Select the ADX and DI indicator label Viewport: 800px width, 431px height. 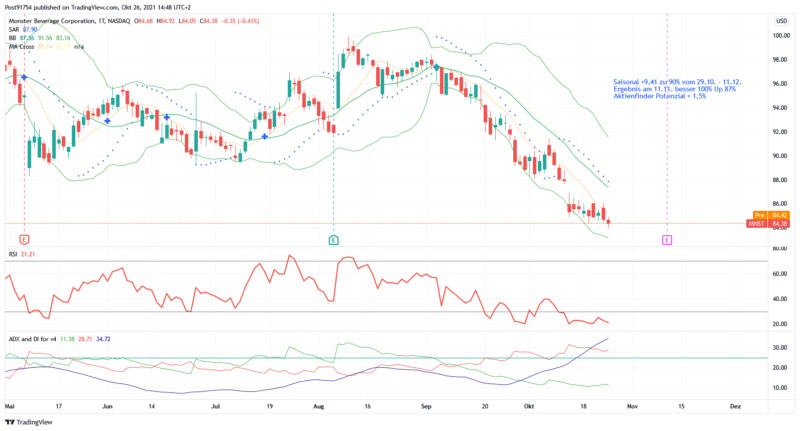pyautogui.click(x=33, y=339)
